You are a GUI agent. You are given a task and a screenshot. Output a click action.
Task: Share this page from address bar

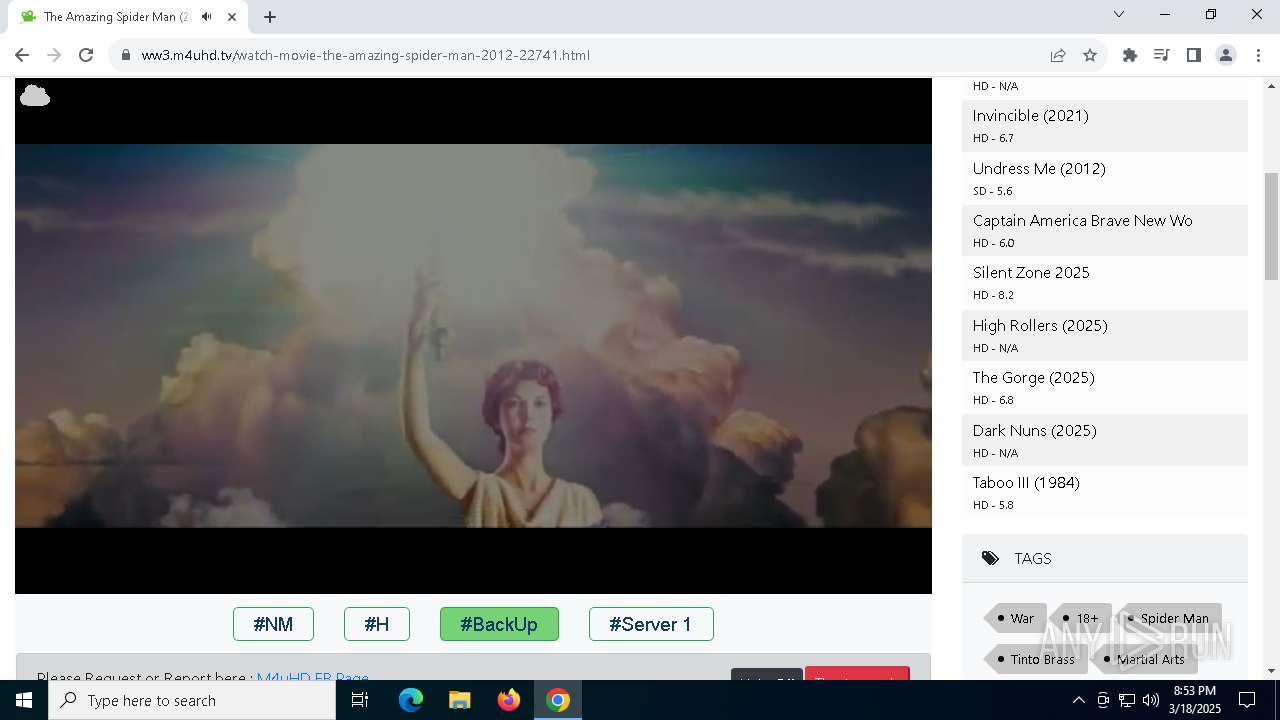1057,55
